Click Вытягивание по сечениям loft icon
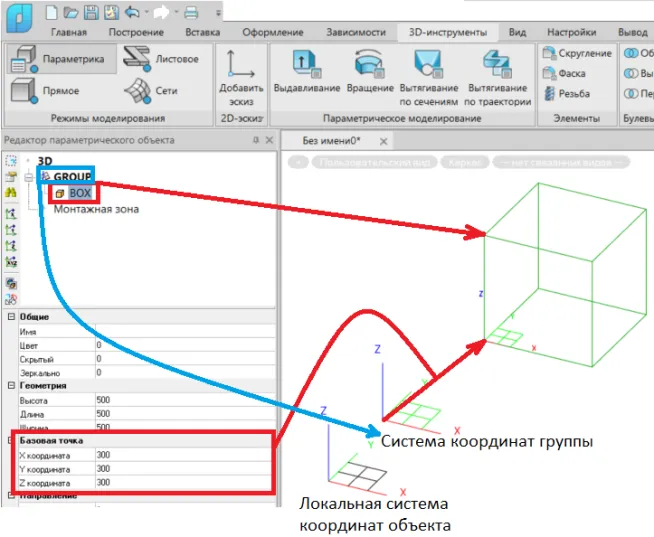This screenshot has width=654, height=537. pyautogui.click(x=429, y=64)
